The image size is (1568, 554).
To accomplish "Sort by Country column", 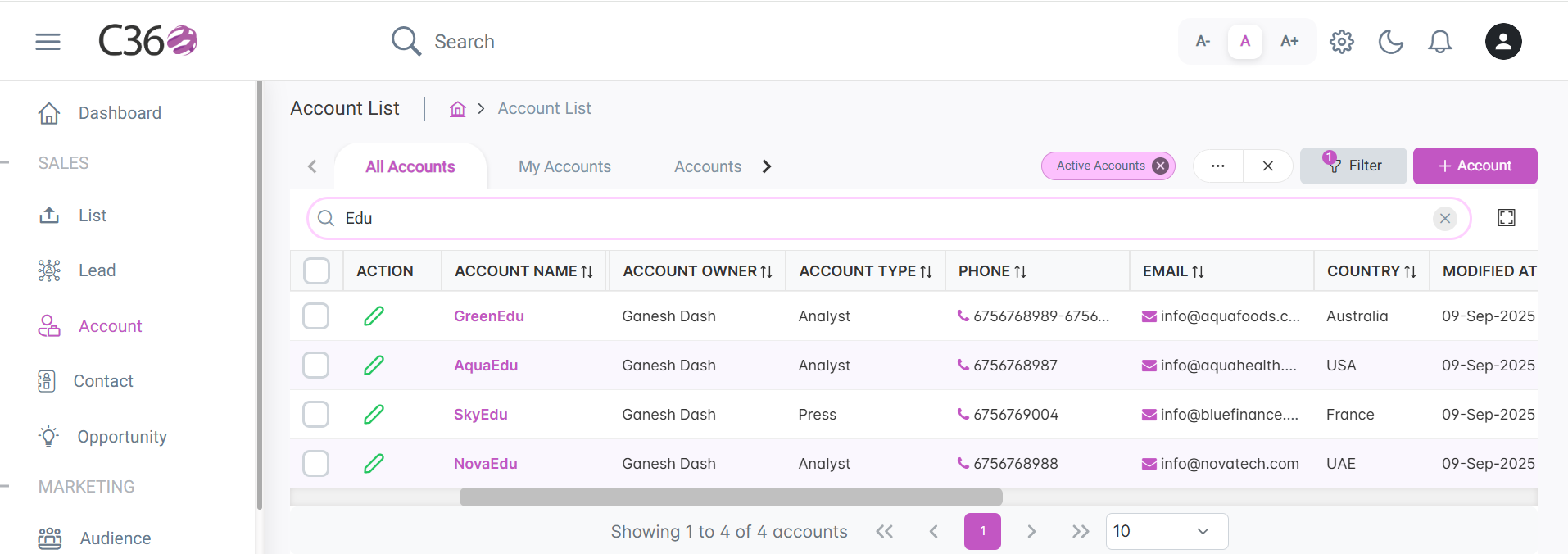I will [1410, 271].
